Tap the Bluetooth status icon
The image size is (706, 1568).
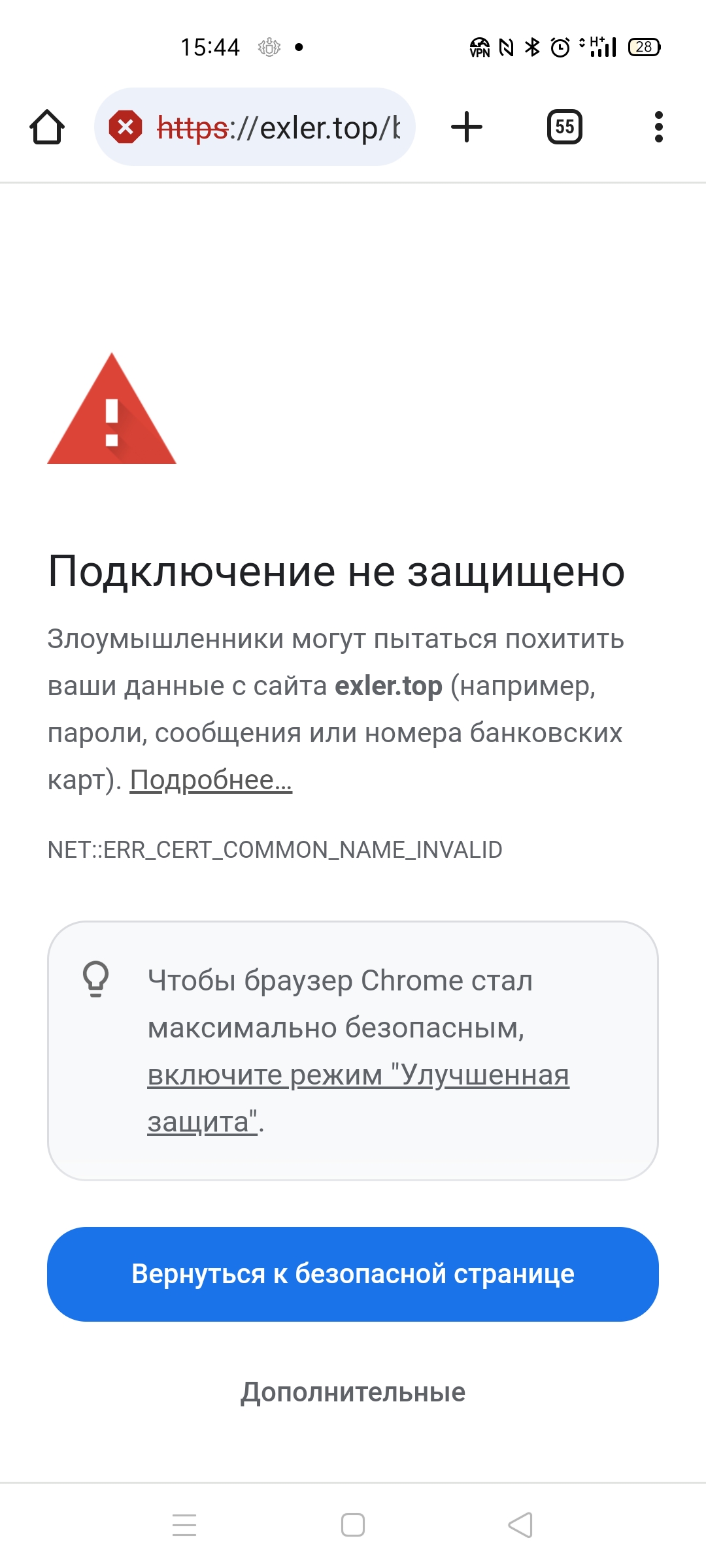tap(533, 47)
